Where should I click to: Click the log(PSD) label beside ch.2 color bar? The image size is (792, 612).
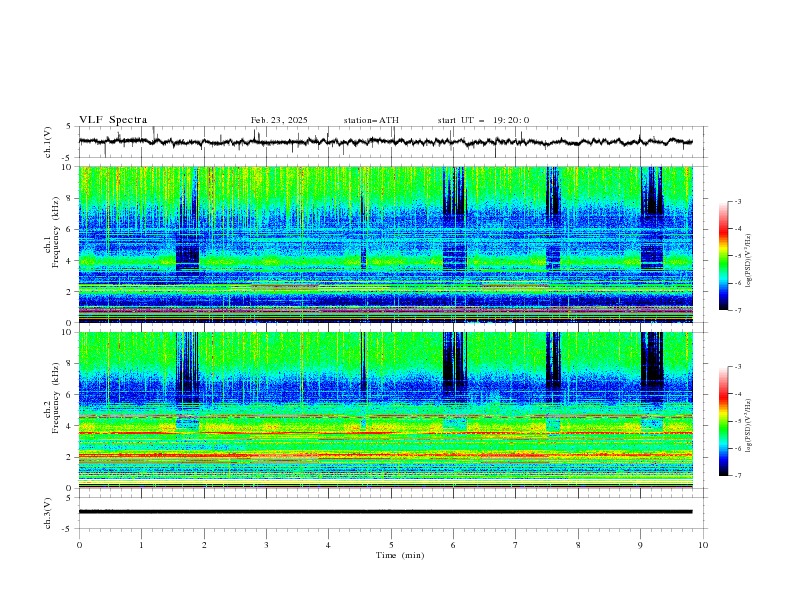click(x=749, y=426)
